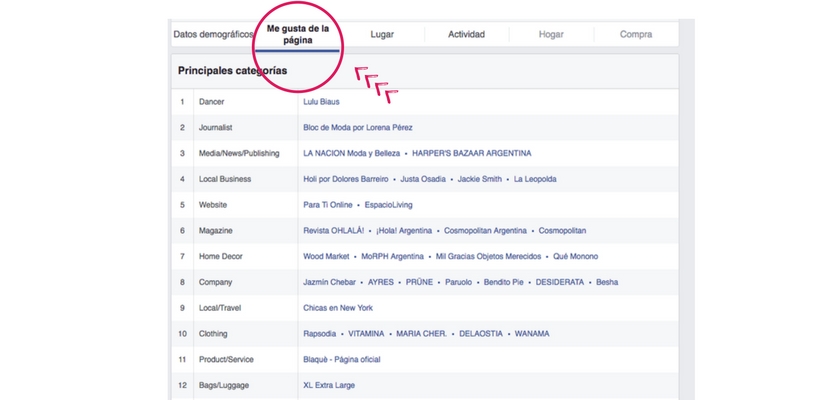The width and height of the screenshot is (840, 400).
Task: Visit Para Ti Online page
Action: 328,205
